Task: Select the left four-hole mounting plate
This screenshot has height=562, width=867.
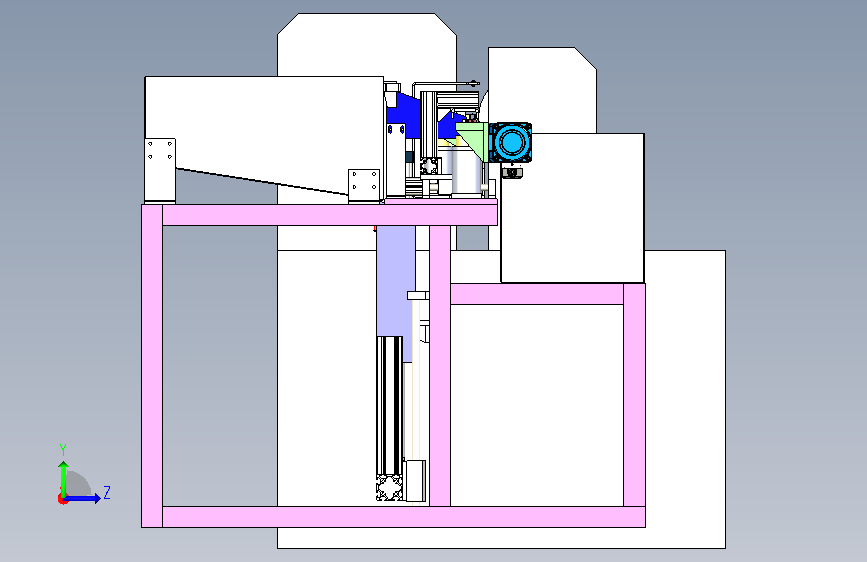Action: (x=160, y=170)
